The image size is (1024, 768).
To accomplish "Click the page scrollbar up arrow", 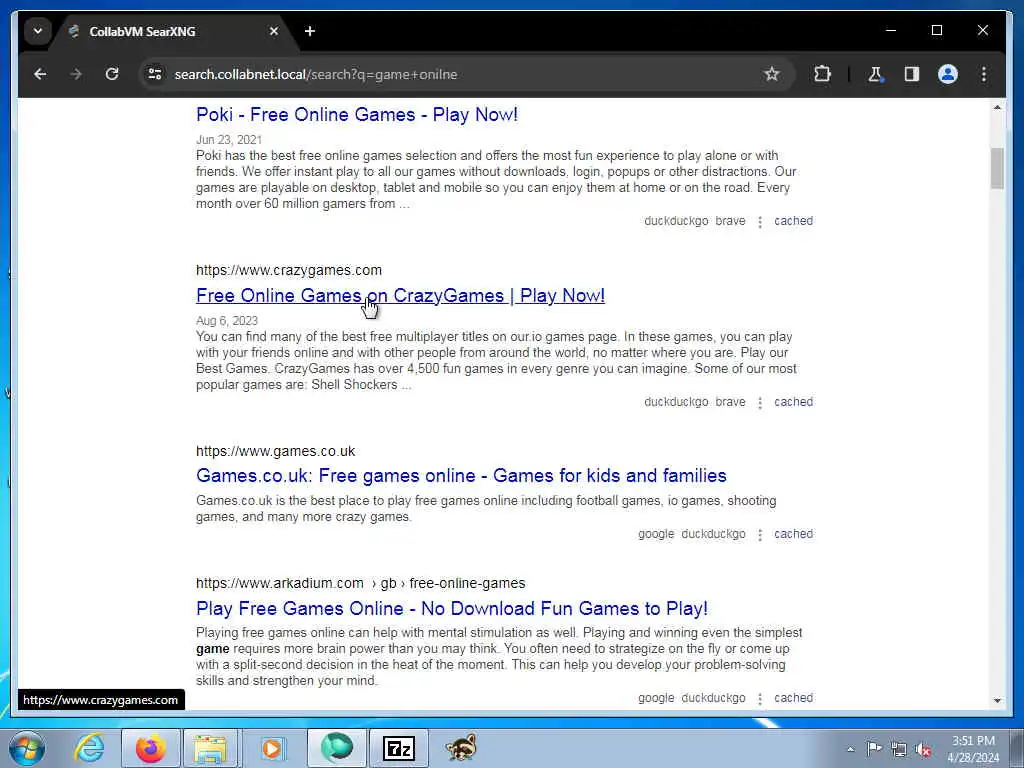I will click(997, 107).
